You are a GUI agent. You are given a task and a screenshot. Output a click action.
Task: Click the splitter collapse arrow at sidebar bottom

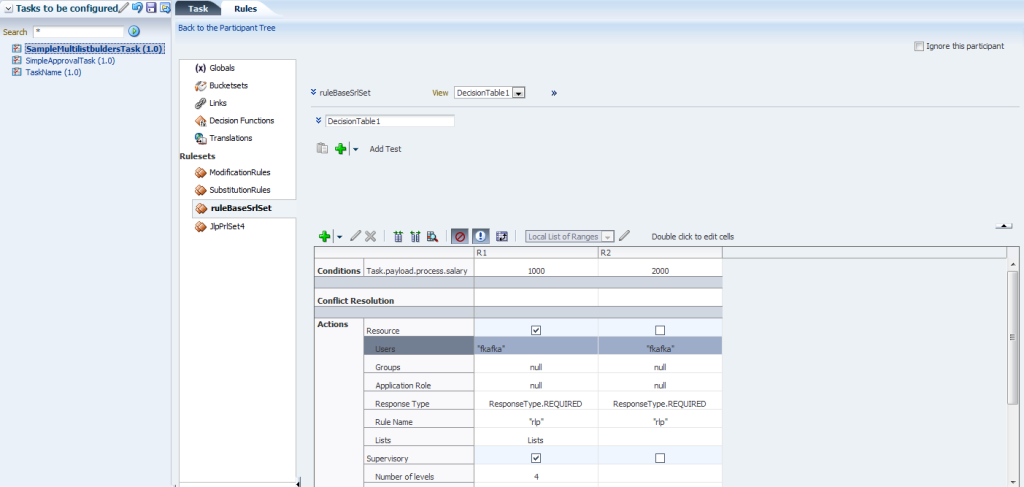pos(298,483)
